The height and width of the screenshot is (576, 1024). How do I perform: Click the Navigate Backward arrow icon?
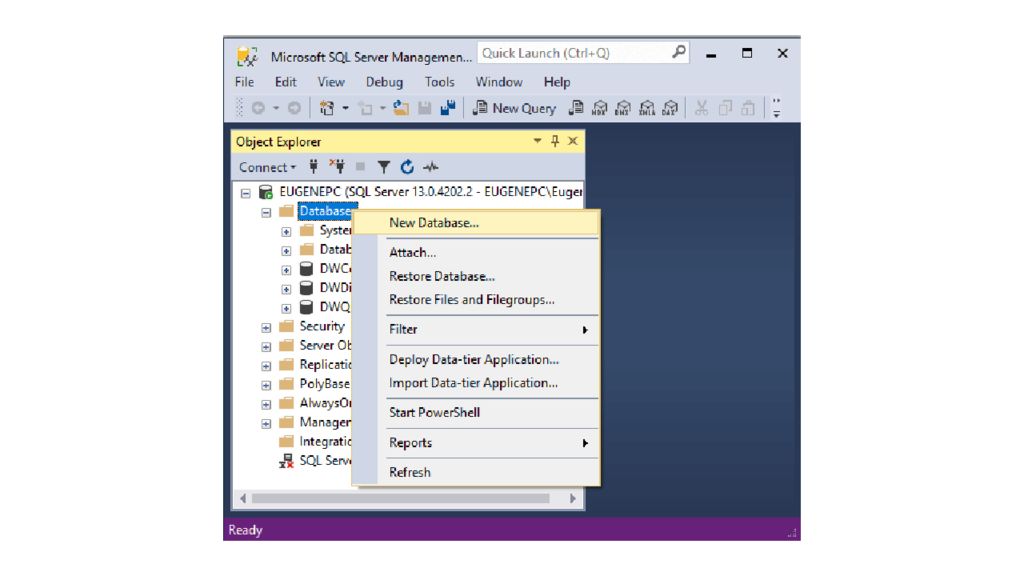[x=259, y=108]
